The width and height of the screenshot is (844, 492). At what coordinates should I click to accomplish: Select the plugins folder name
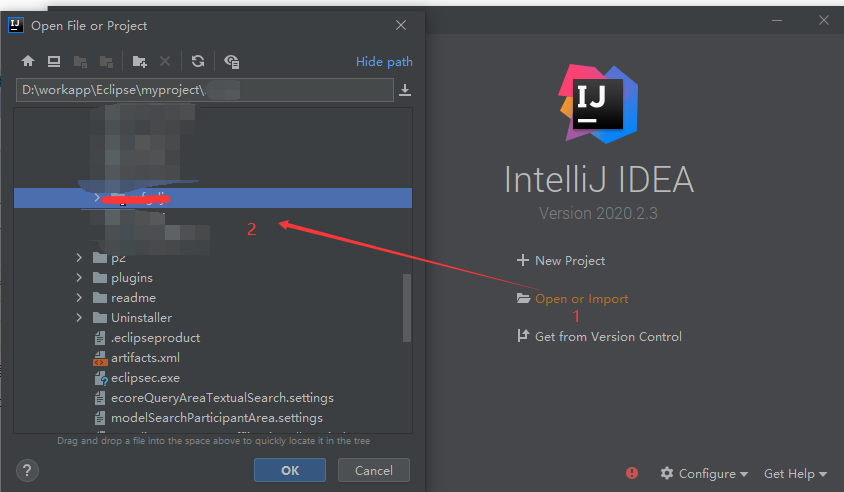tap(132, 278)
